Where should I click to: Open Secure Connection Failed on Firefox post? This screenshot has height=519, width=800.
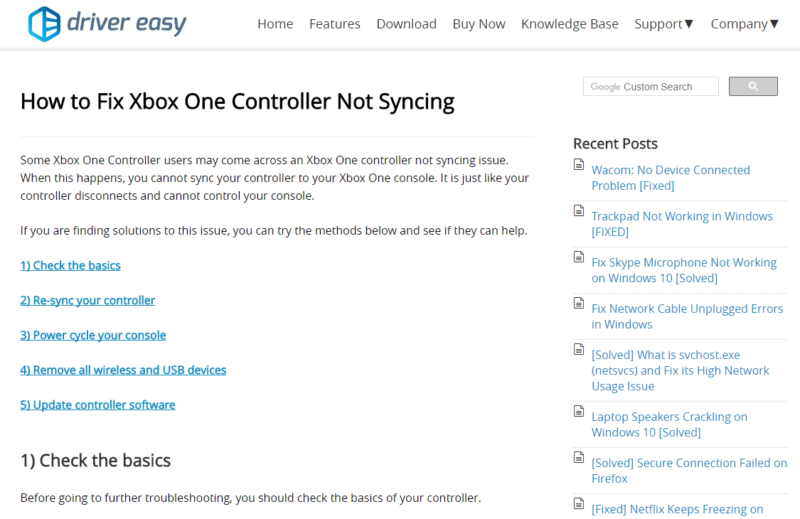(x=689, y=471)
